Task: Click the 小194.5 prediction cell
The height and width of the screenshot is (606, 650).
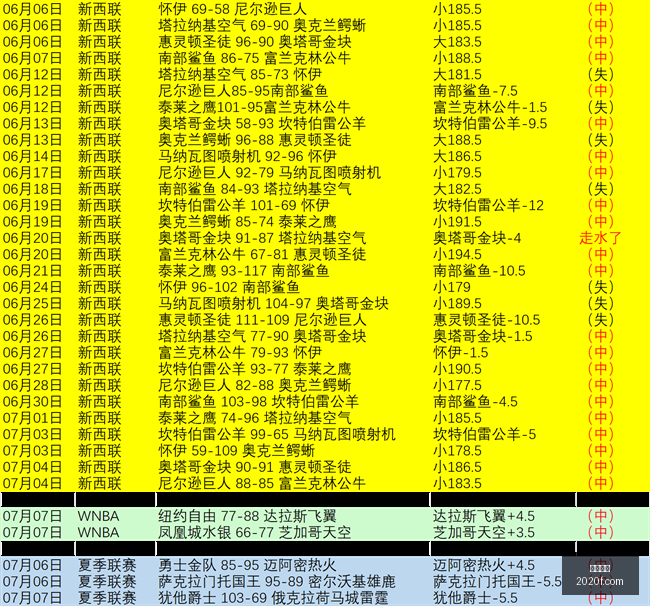Action: pos(457,255)
